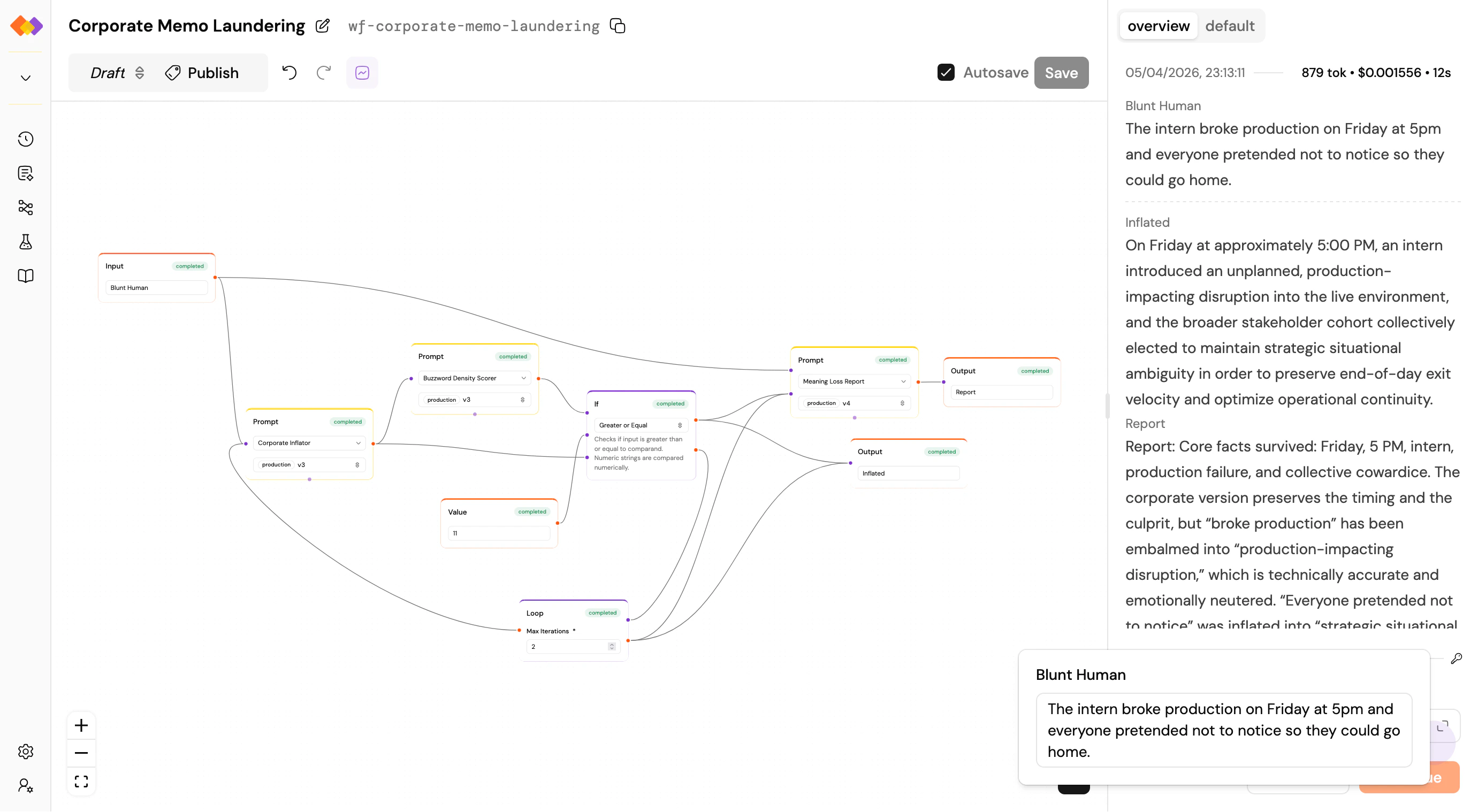Toggle the purple run-trace chart icon
Viewport: 1478px width, 812px height.
[x=362, y=73]
